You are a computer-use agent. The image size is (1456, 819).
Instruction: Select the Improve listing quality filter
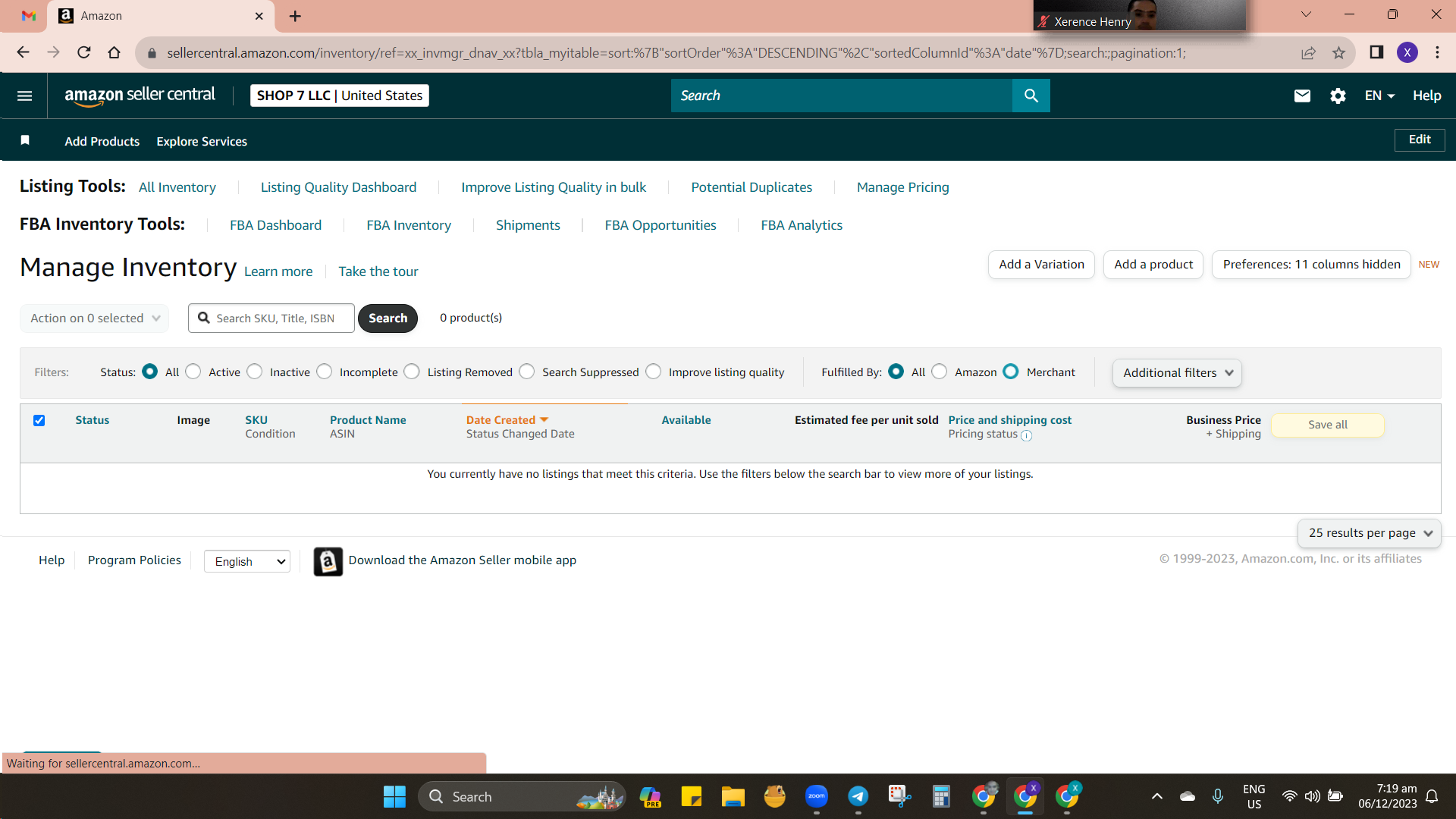(654, 372)
